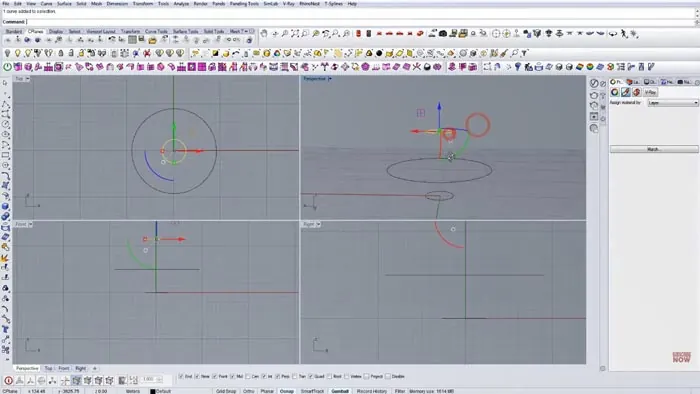Click the first light bulb layer icon
Screen dimensions: 700x394
pyautogui.click(x=7, y=53)
